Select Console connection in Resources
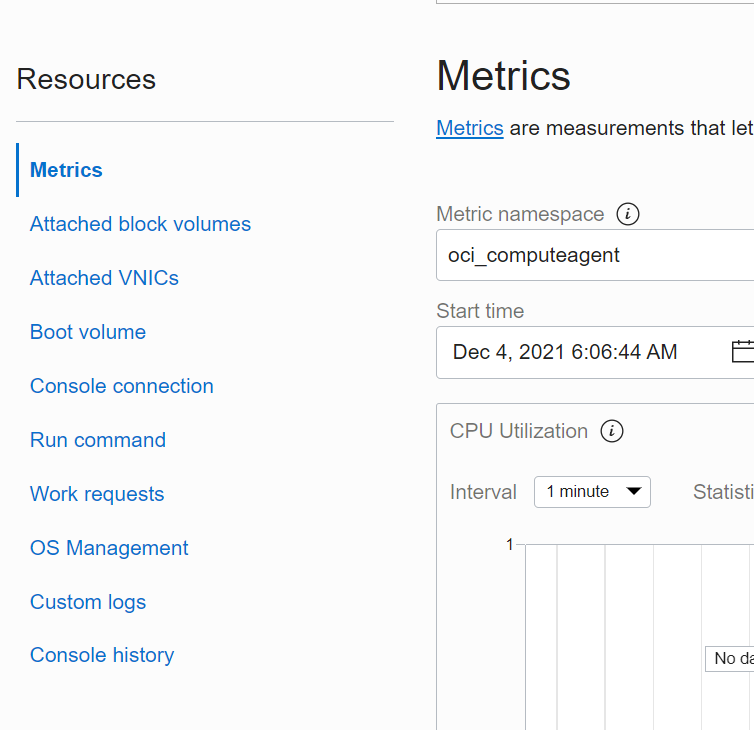 click(x=122, y=386)
